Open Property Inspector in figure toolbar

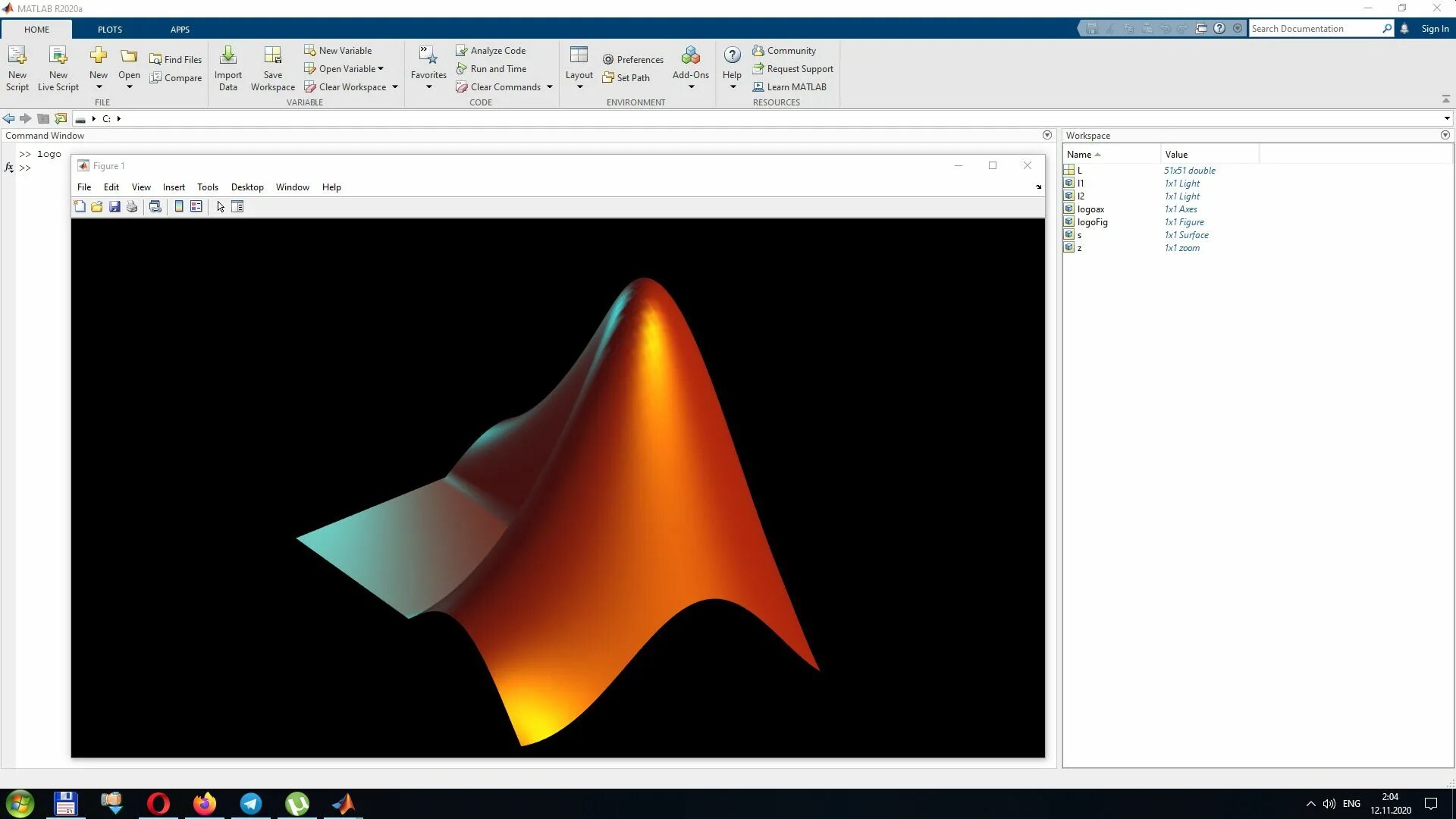[237, 207]
